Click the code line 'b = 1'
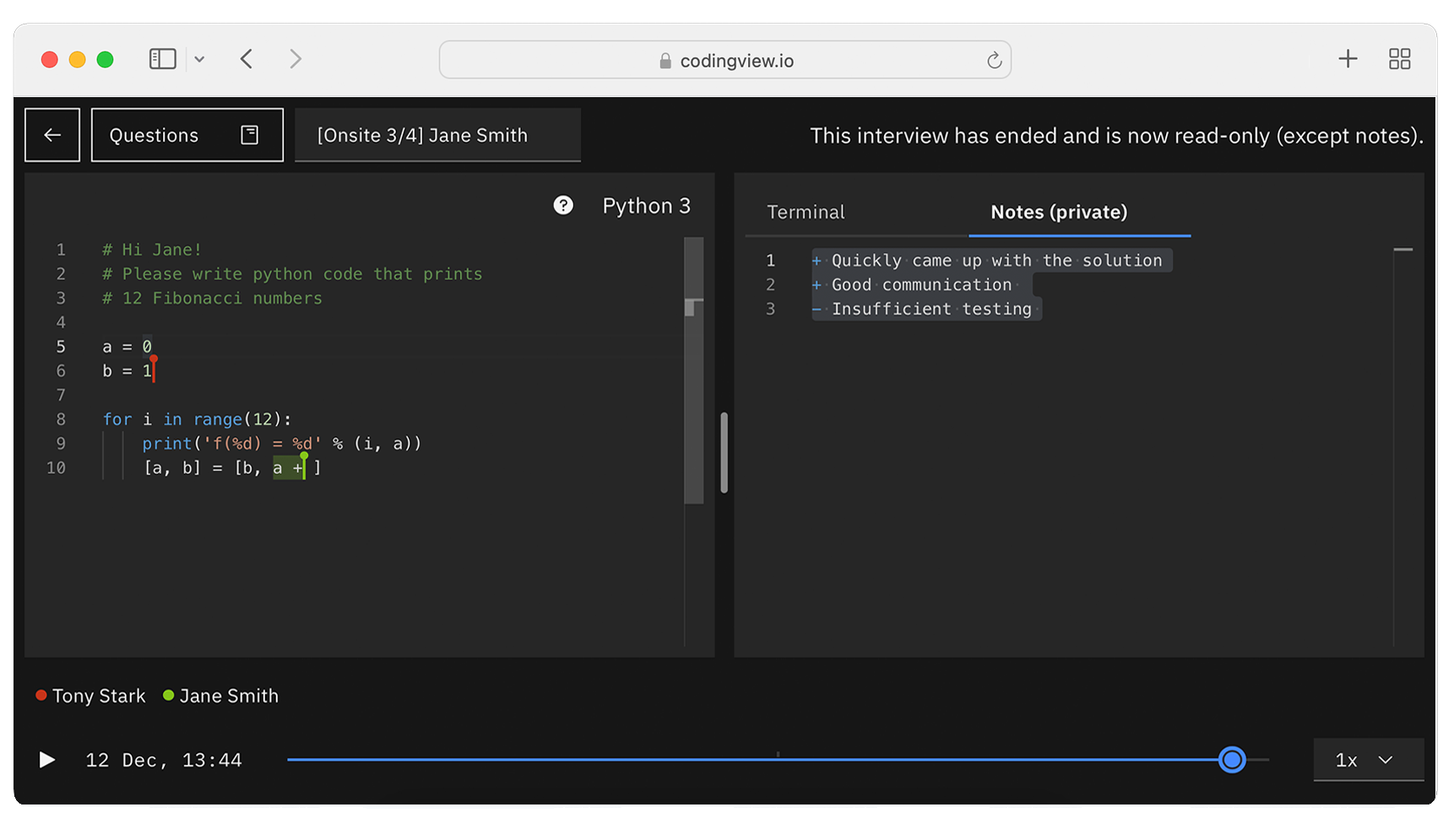 pyautogui.click(x=127, y=371)
